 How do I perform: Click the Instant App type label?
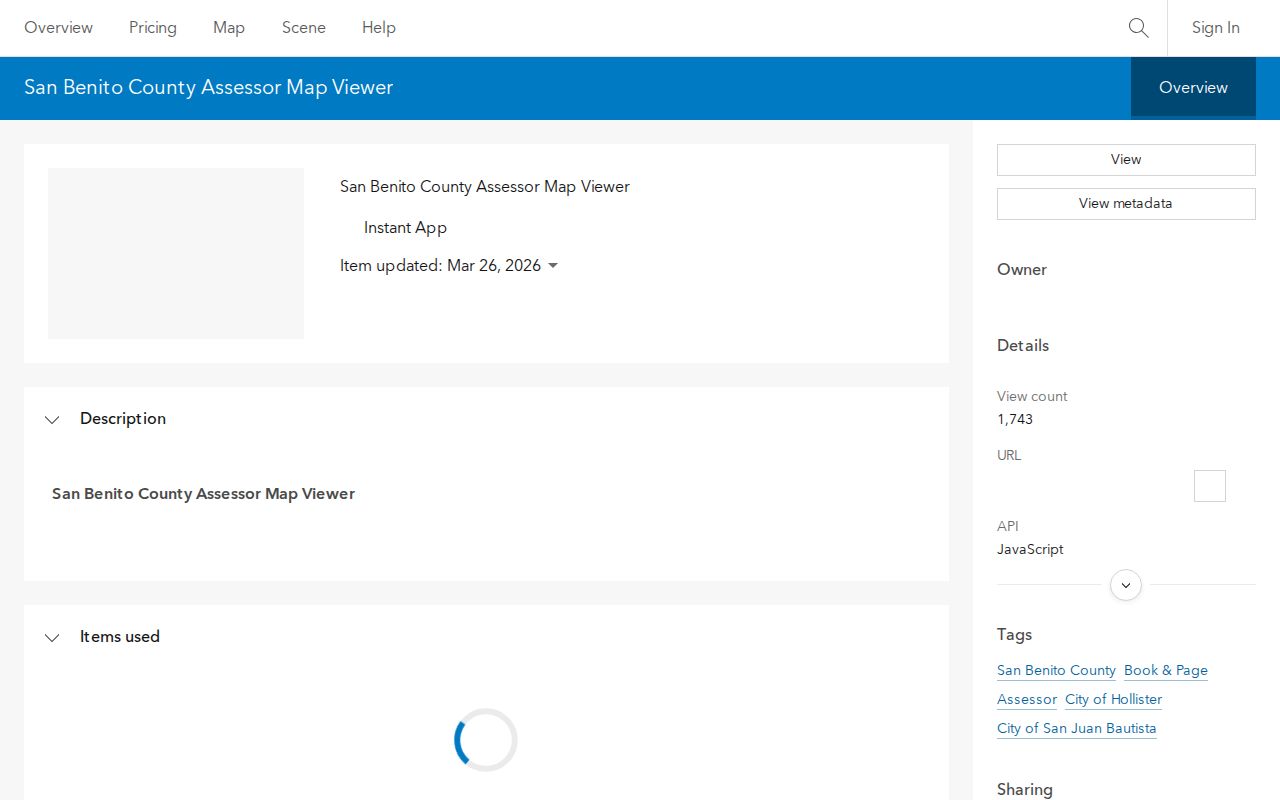(x=405, y=228)
